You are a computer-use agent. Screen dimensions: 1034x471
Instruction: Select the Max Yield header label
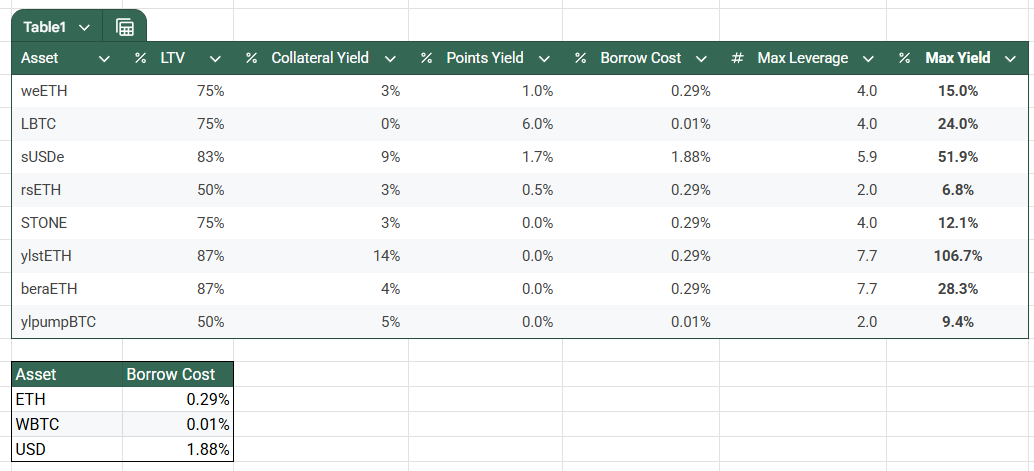[958, 58]
